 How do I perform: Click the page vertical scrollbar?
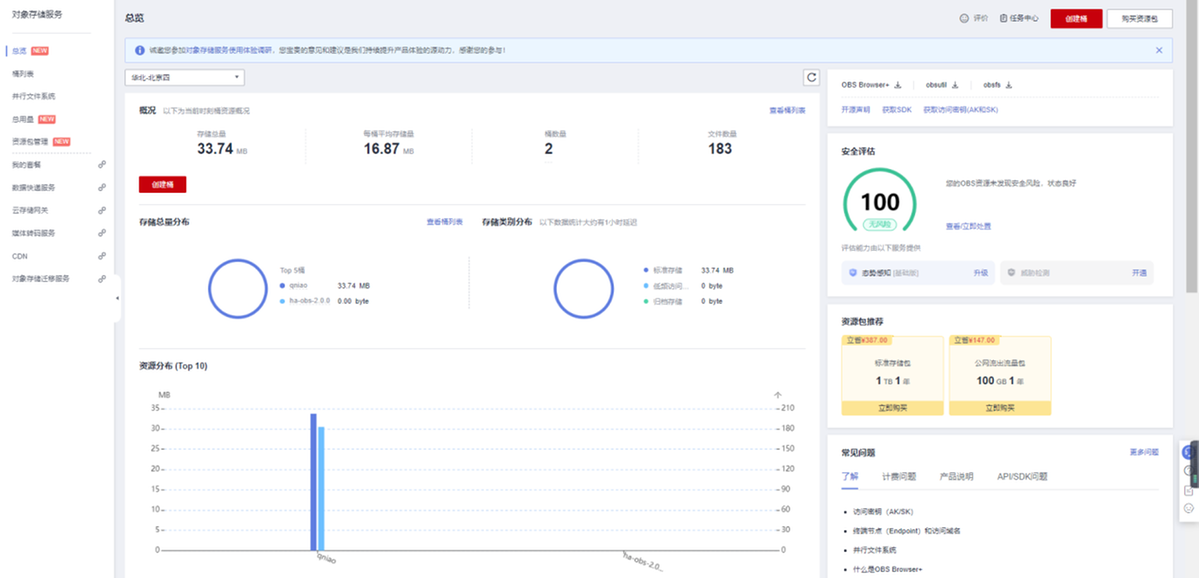(1191, 145)
